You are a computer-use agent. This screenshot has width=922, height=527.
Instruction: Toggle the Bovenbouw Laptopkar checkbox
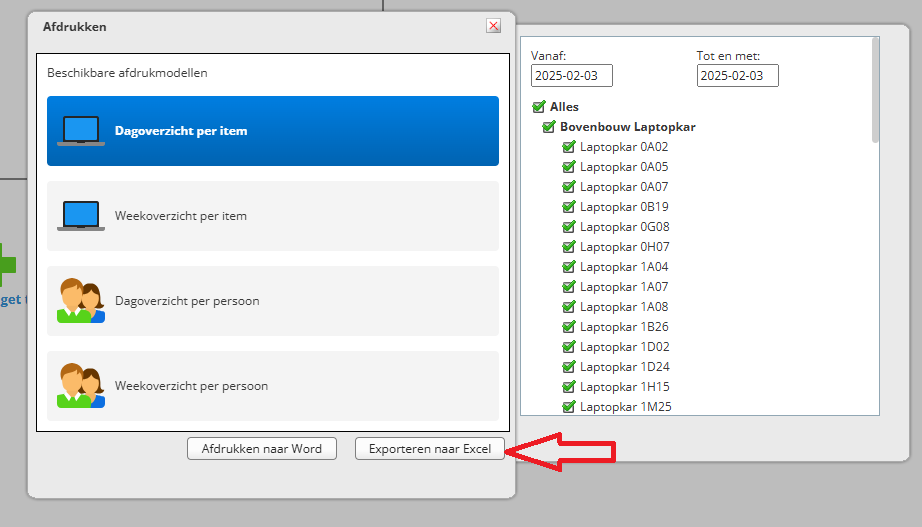549,127
